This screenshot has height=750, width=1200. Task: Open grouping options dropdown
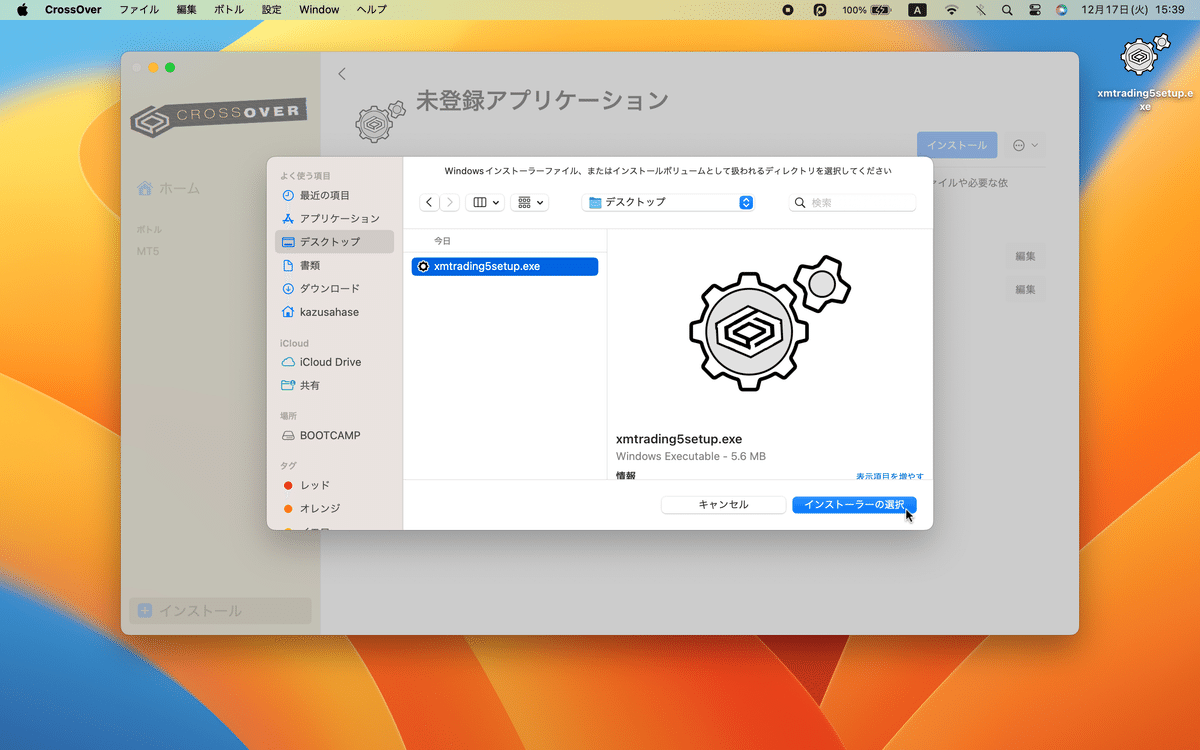tap(529, 202)
